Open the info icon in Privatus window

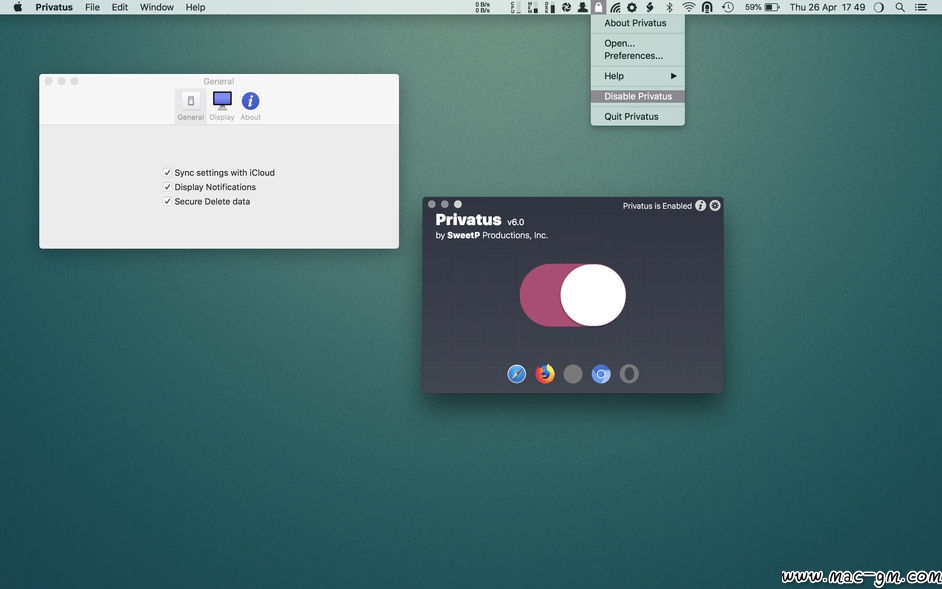click(x=700, y=206)
